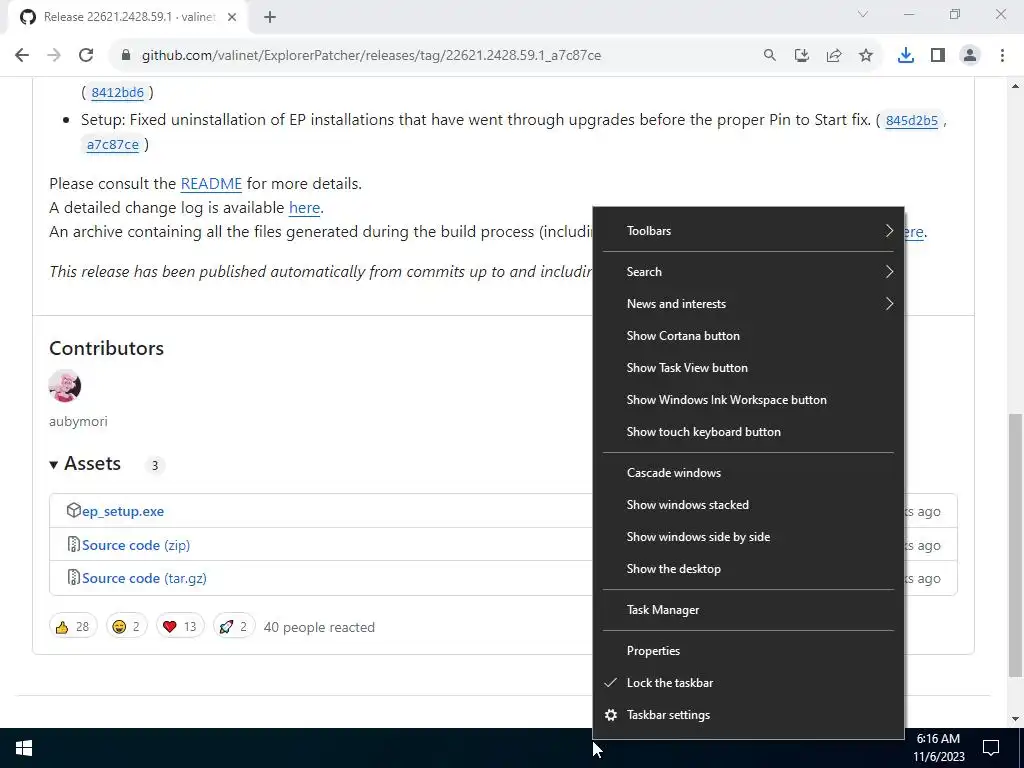
Task: Click the share page icon
Action: 834,56
